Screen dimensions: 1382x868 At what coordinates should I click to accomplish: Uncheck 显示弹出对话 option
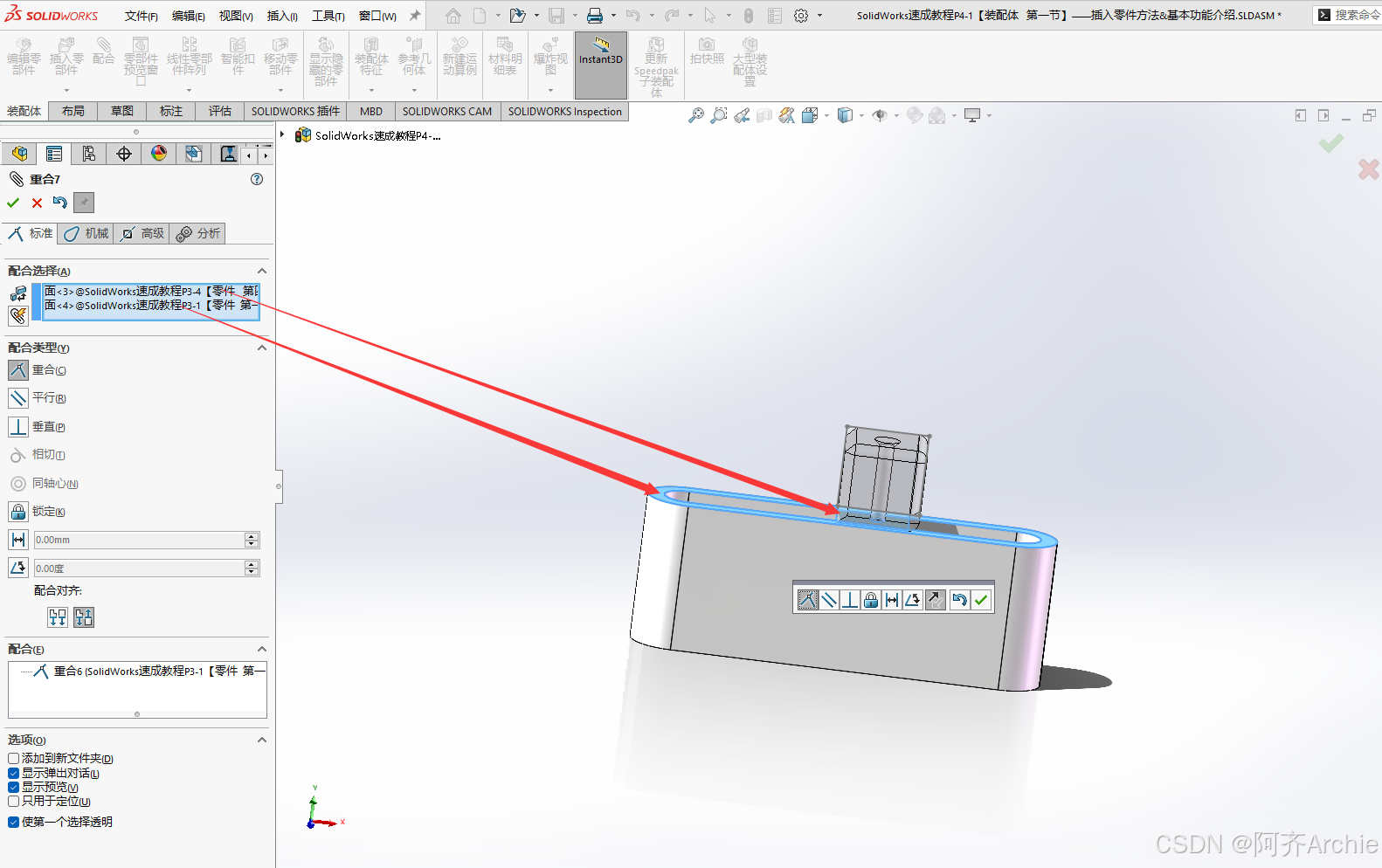[13, 773]
